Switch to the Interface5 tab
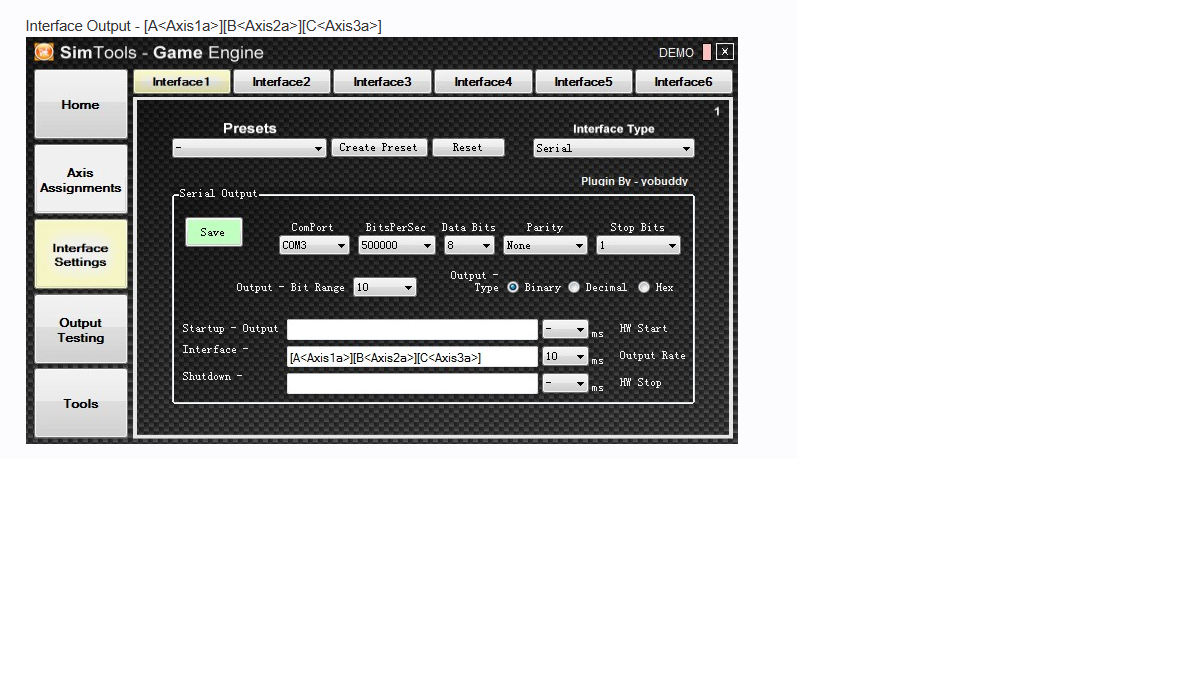The image size is (1200, 684). tap(583, 82)
